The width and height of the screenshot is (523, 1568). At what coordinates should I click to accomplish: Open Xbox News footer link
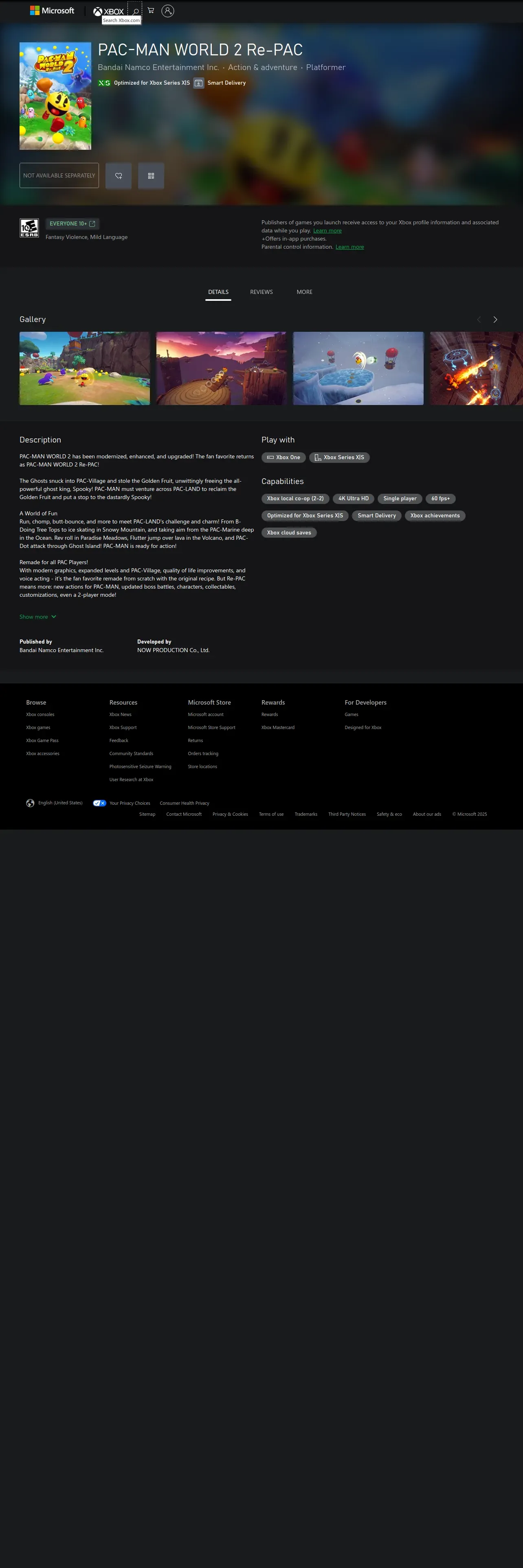click(121, 715)
